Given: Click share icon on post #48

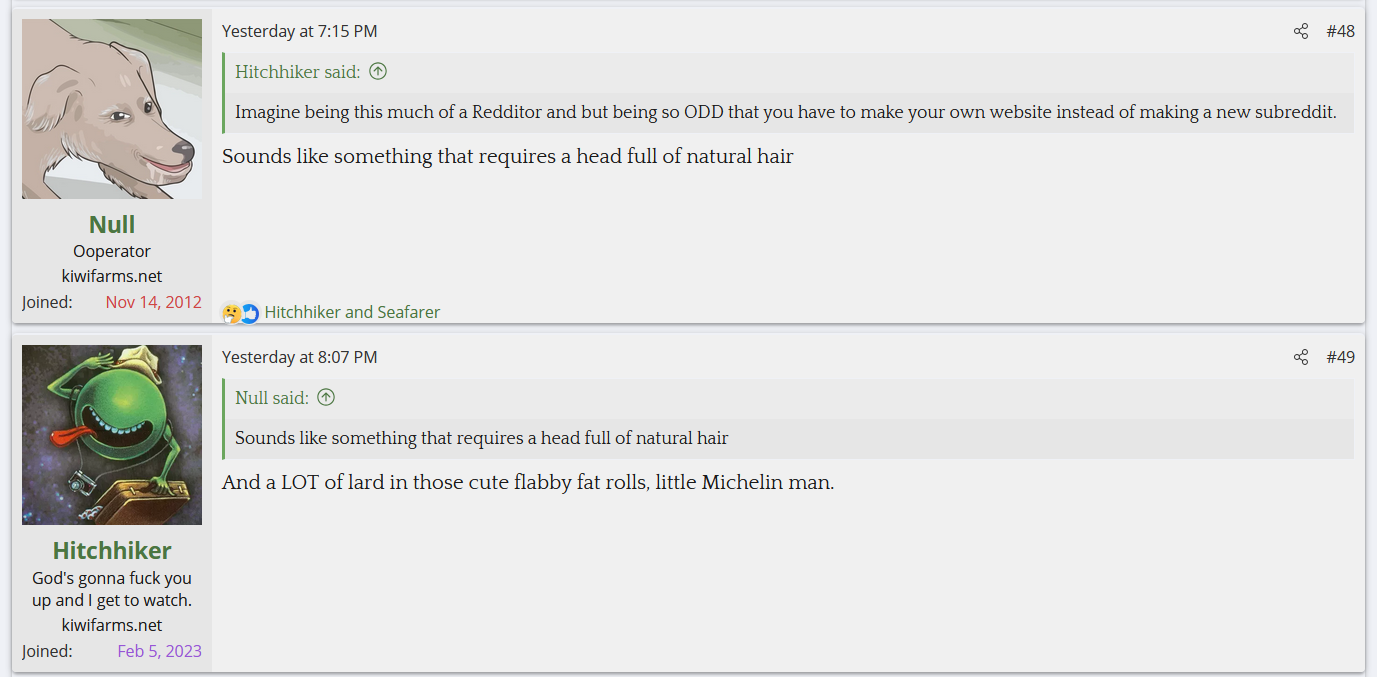Looking at the screenshot, I should pos(1300,31).
